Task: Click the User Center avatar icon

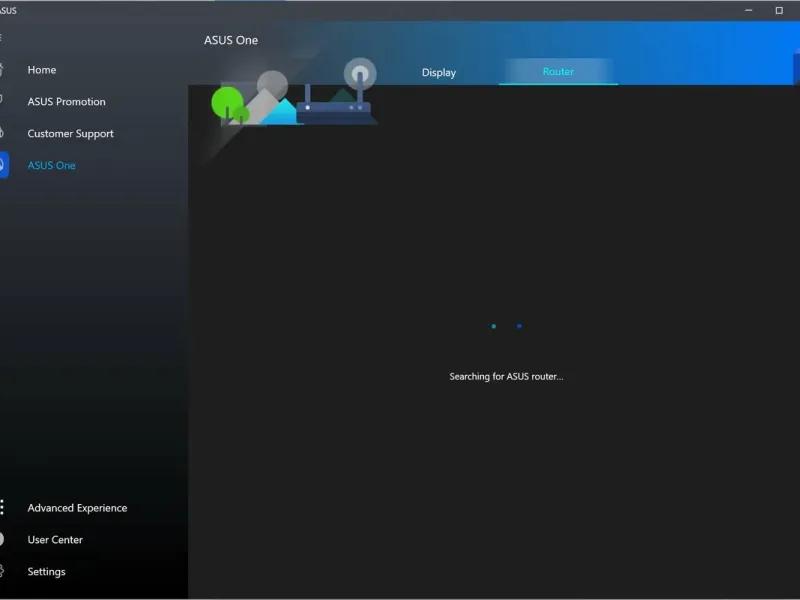Action: 2,539
